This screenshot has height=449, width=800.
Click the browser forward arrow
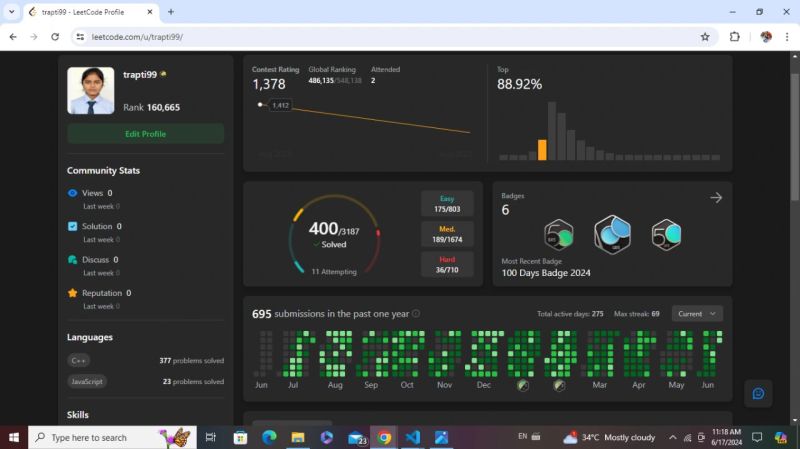coord(34,37)
